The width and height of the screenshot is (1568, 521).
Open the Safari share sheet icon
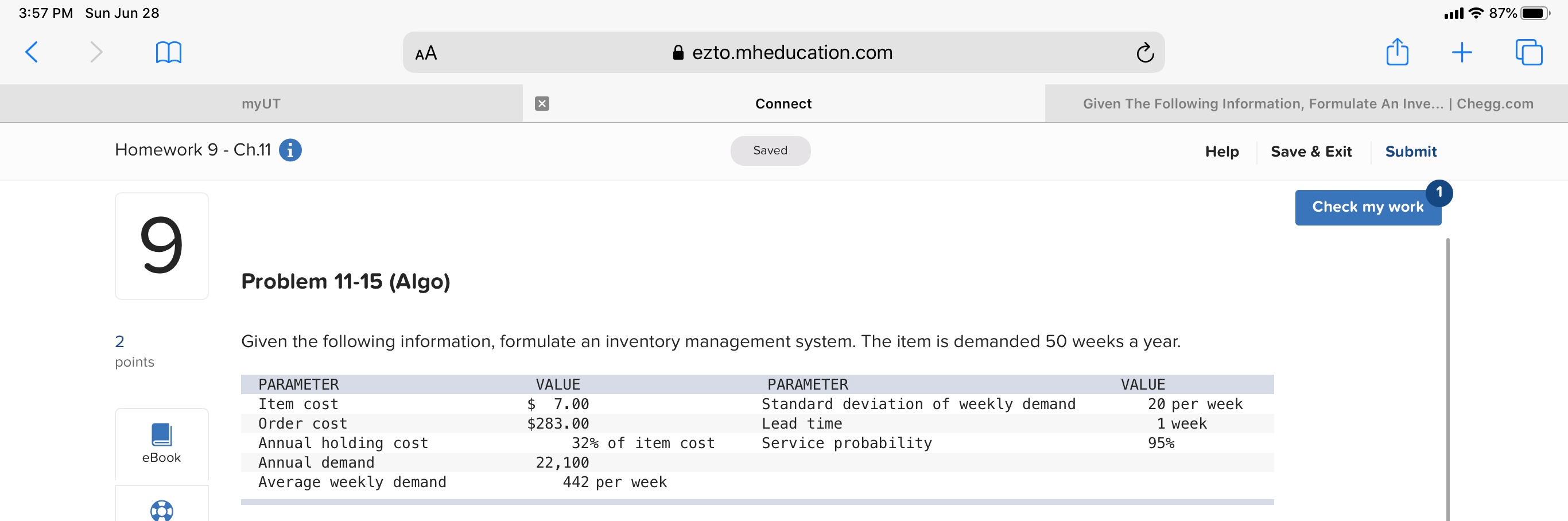pos(1397,52)
